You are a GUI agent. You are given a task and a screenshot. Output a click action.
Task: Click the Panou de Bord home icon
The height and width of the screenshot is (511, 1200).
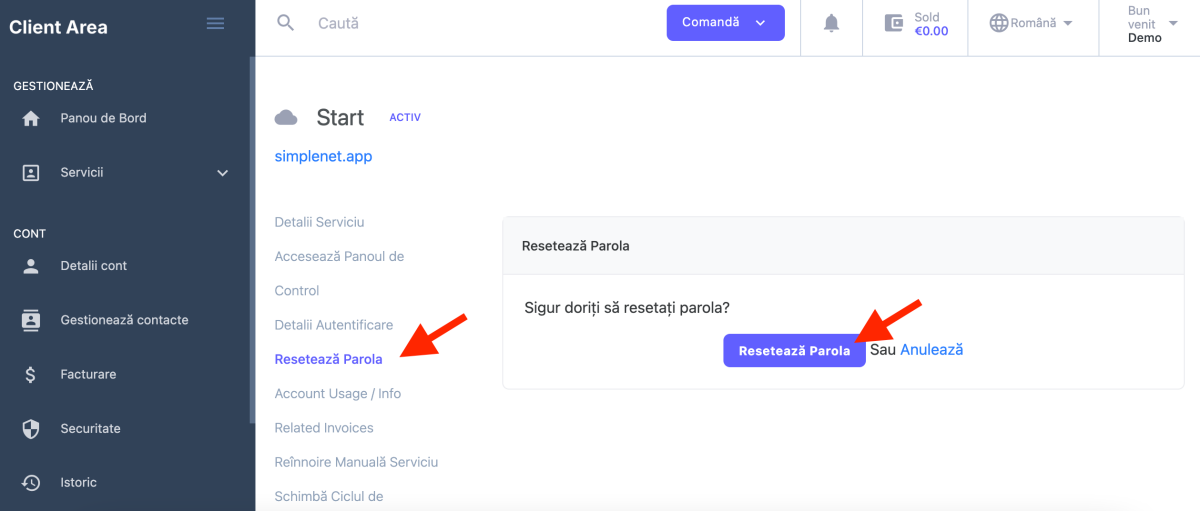pos(31,118)
